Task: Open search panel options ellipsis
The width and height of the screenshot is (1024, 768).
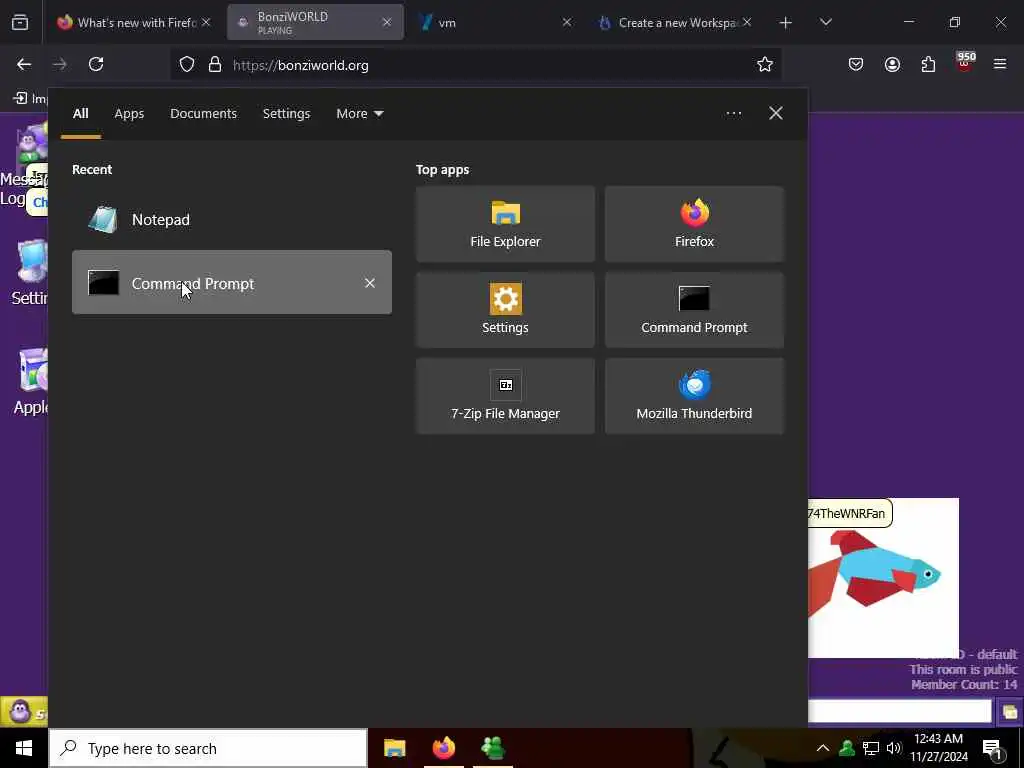Action: pos(733,114)
